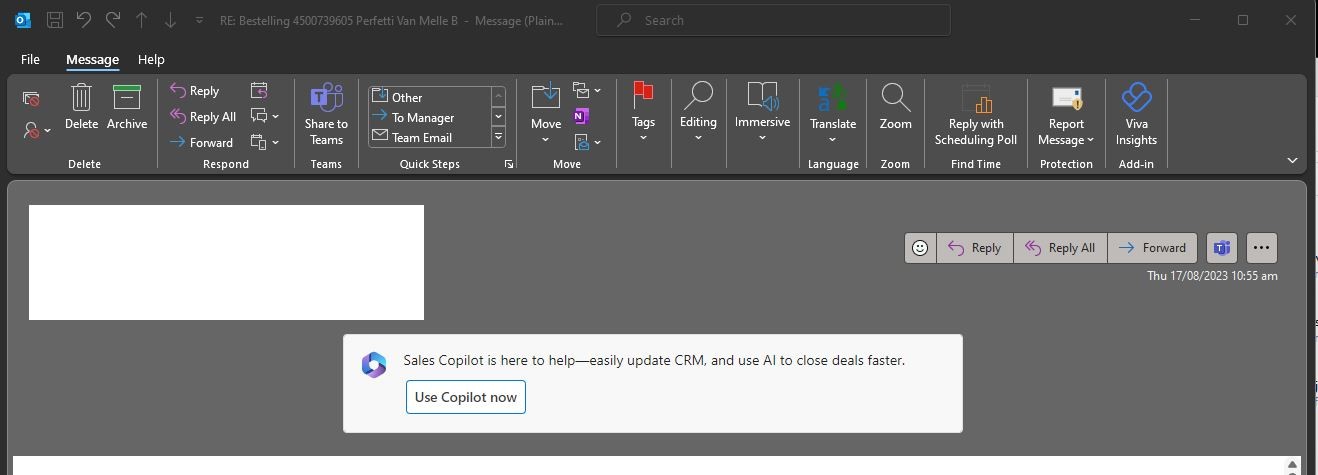
Task: Open Customize Quick Access Toolbar dropdown
Action: [199, 20]
